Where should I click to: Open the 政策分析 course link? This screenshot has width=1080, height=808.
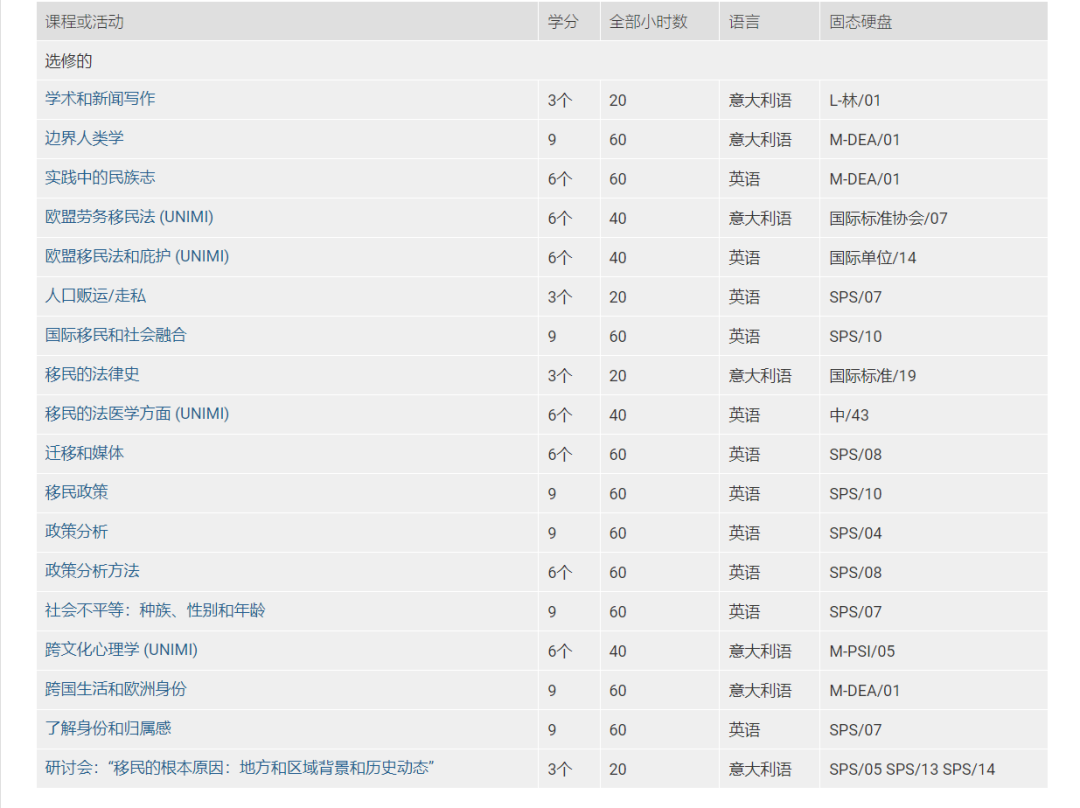pos(76,532)
